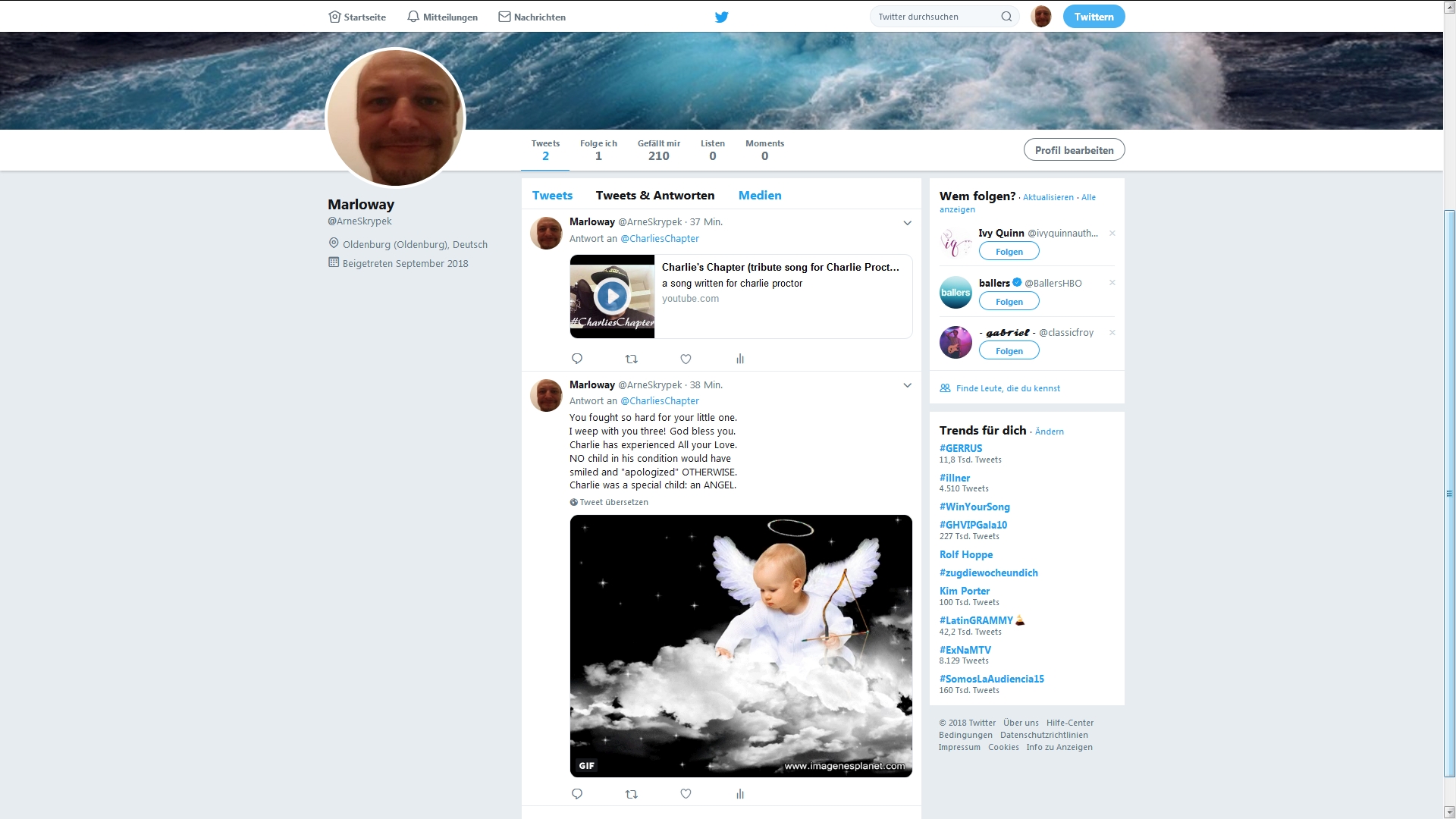The height and width of the screenshot is (819, 1456).
Task: Dismiss ballers suggestion
Action: pyautogui.click(x=1112, y=283)
